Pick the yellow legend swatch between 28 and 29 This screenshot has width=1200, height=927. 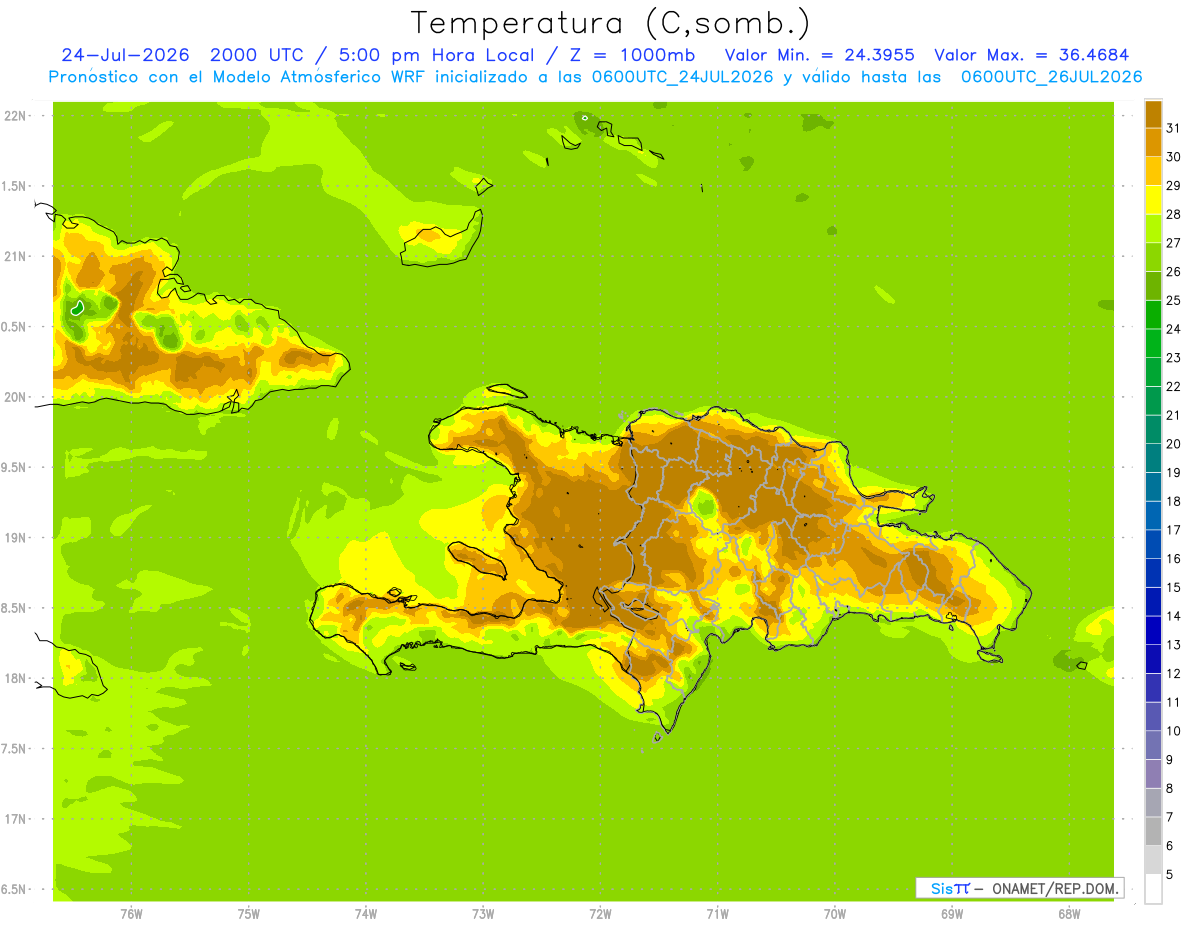[1153, 200]
